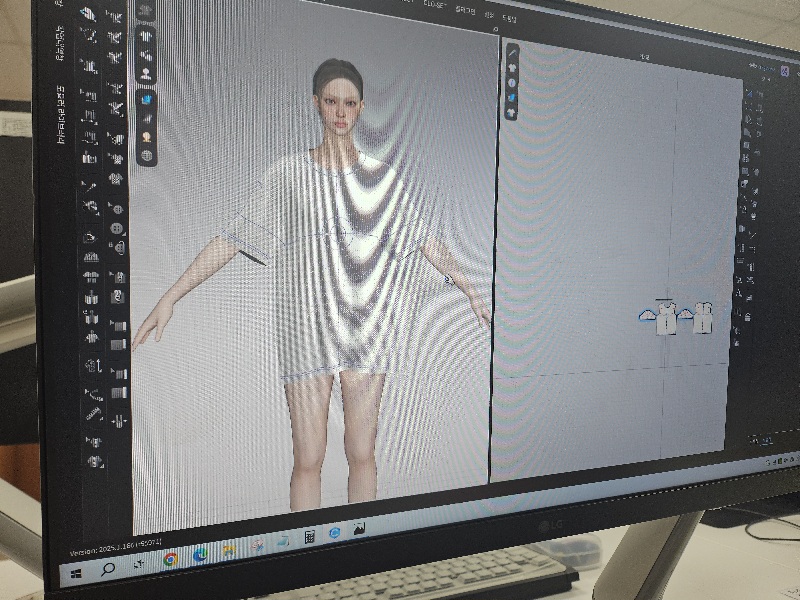Click the avatar face icon in 3D toolbar
The height and width of the screenshot is (600, 800).
pyautogui.click(x=147, y=137)
